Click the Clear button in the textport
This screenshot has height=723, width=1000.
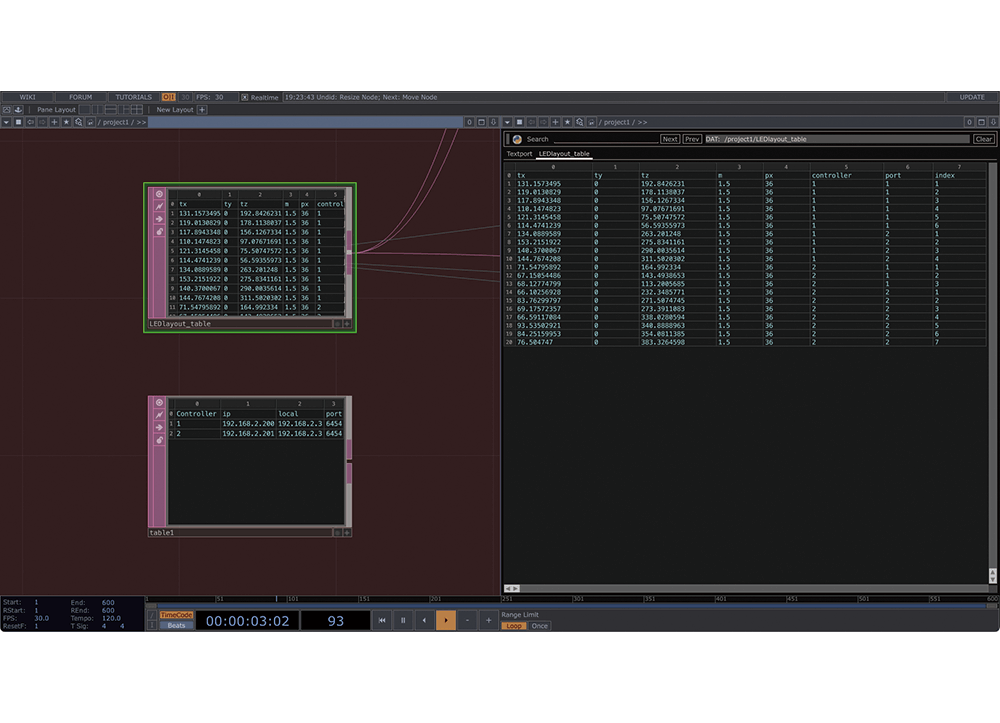(983, 139)
